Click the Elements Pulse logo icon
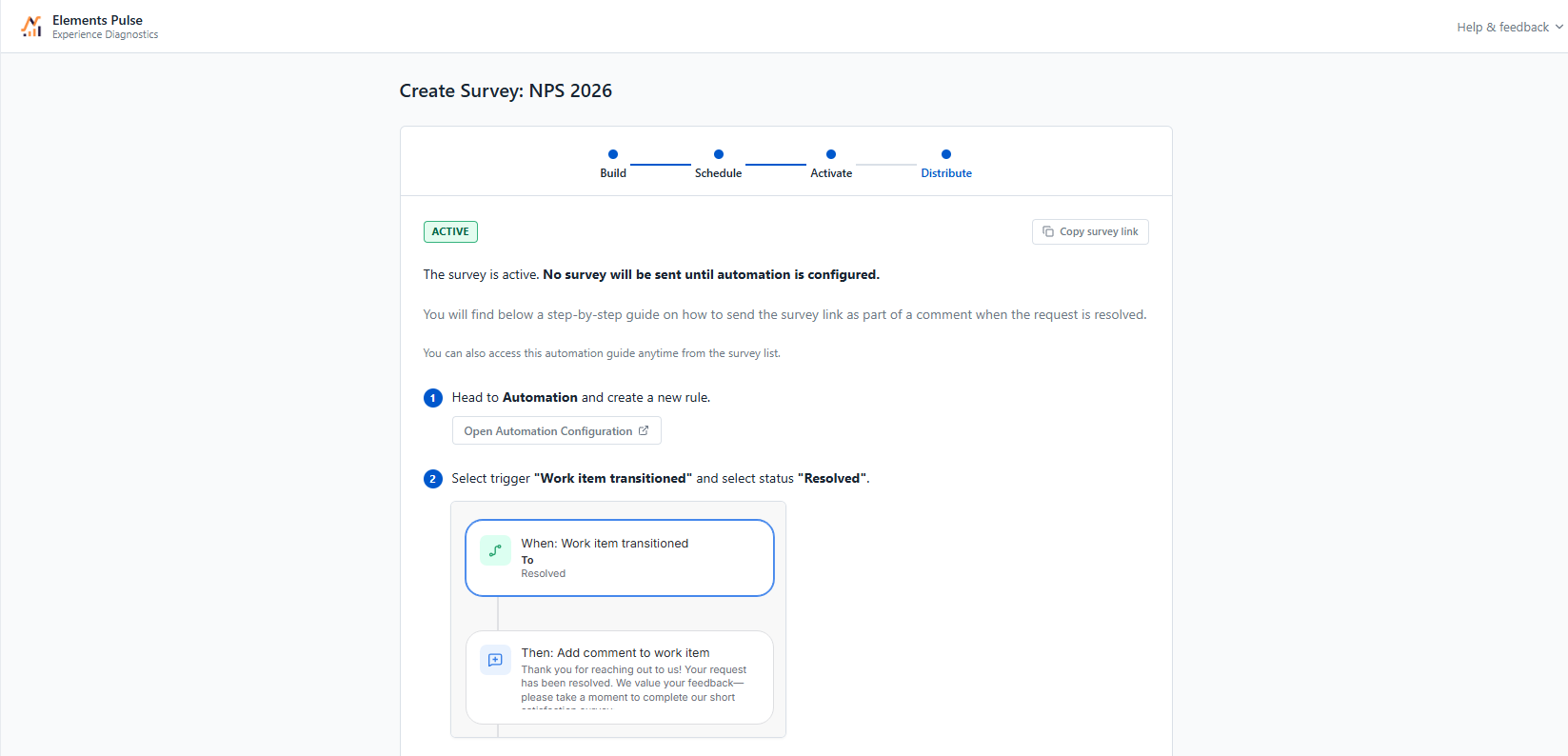1568x756 pixels. pos(31,27)
